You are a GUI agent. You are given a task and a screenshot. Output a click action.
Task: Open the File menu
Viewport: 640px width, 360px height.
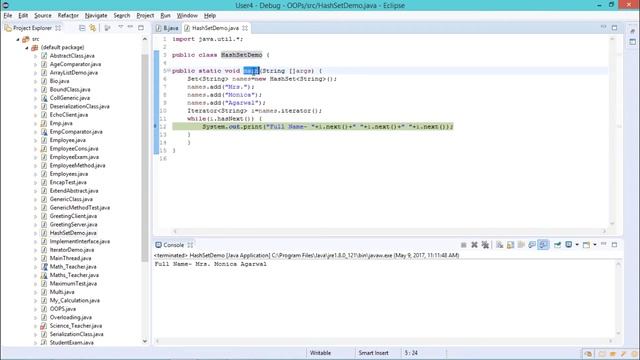point(8,16)
